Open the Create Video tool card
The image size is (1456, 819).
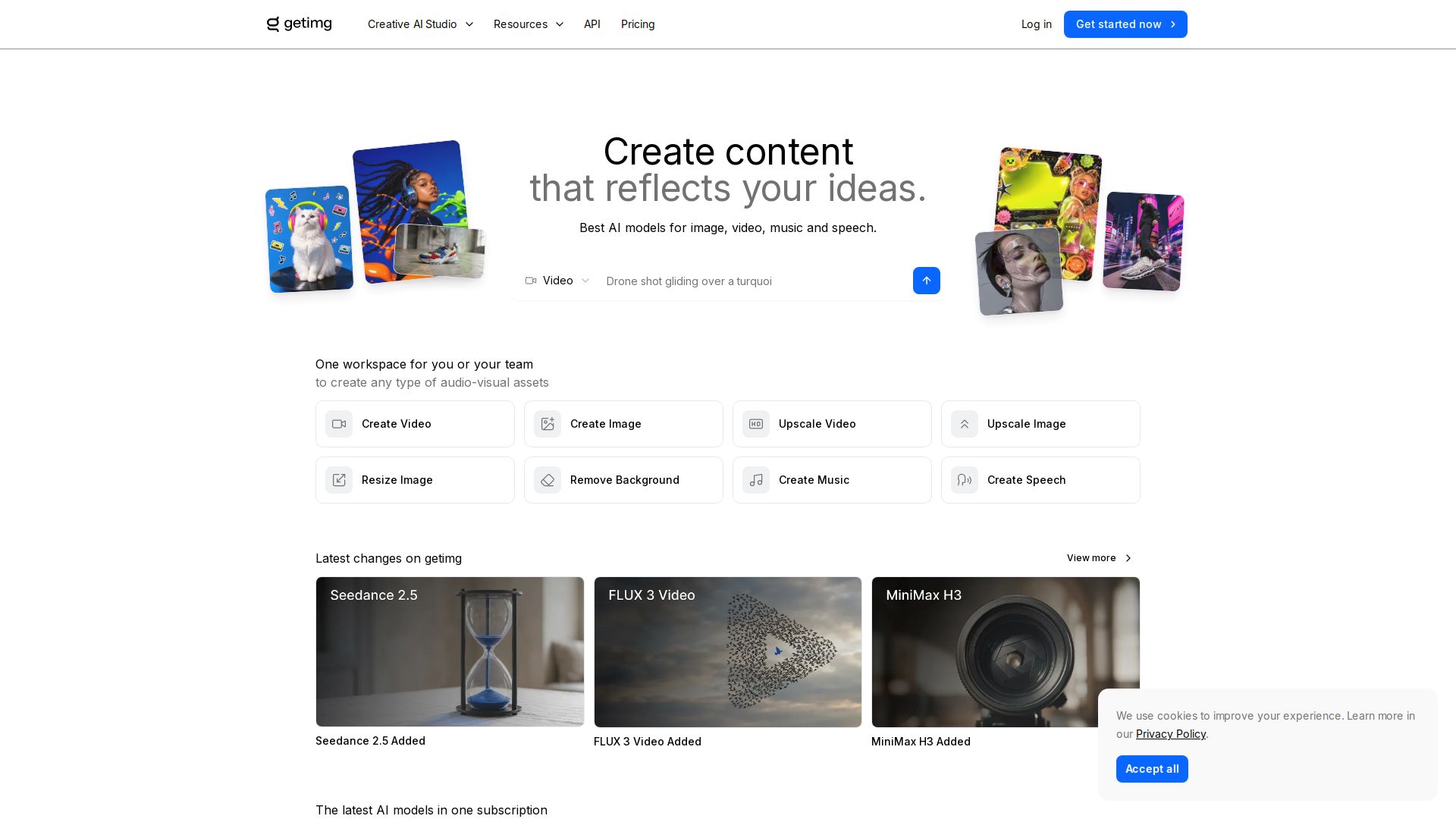pos(415,424)
